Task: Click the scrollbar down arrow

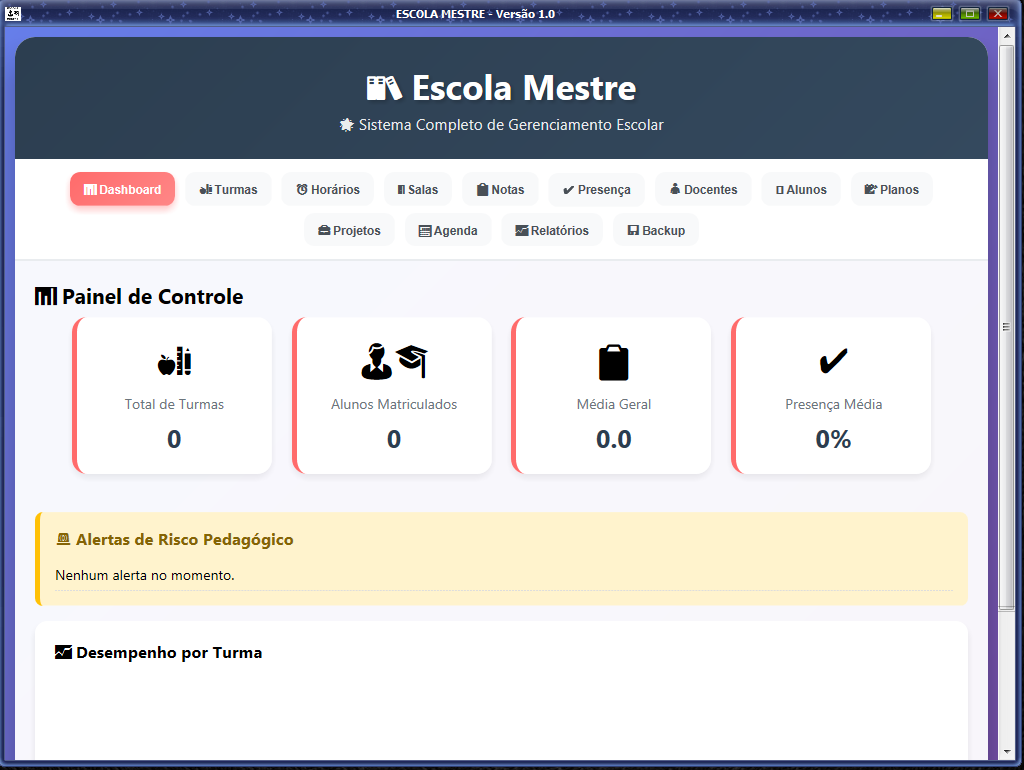Action: point(1006,752)
